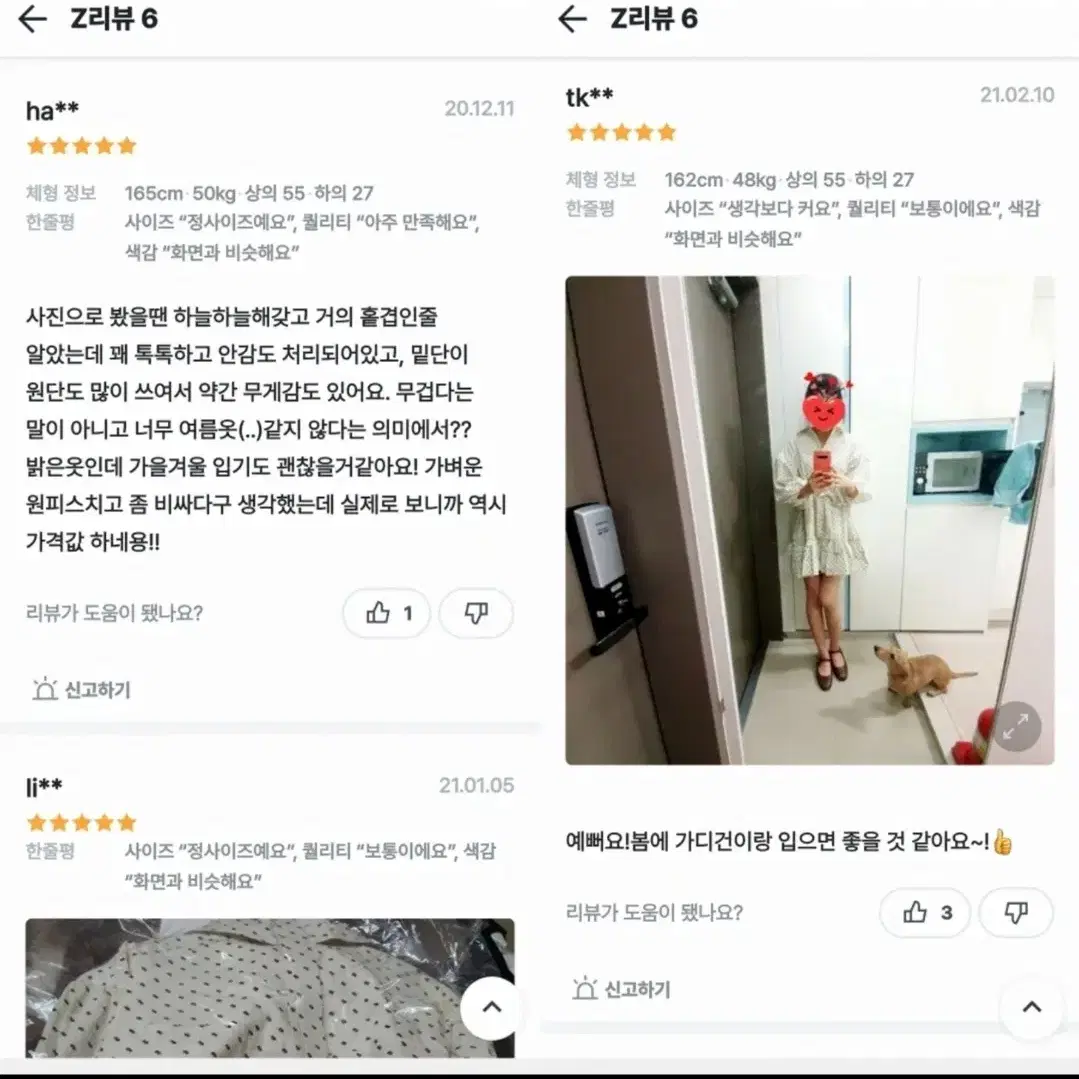Report the tk** review via 신고하기
This screenshot has height=1079, width=1079.
pos(621,989)
